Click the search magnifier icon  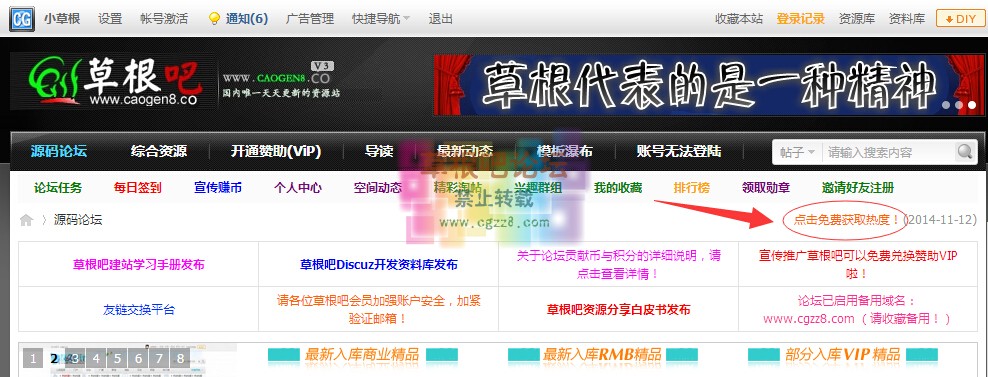965,152
